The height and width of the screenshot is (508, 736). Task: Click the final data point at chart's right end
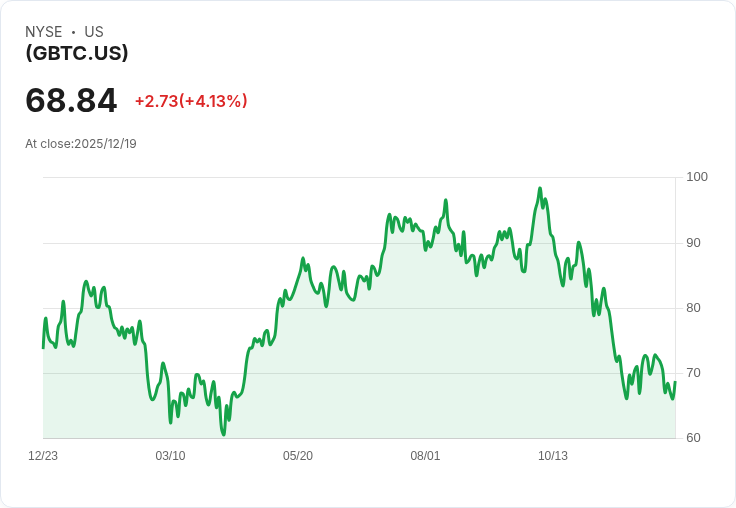(x=675, y=382)
